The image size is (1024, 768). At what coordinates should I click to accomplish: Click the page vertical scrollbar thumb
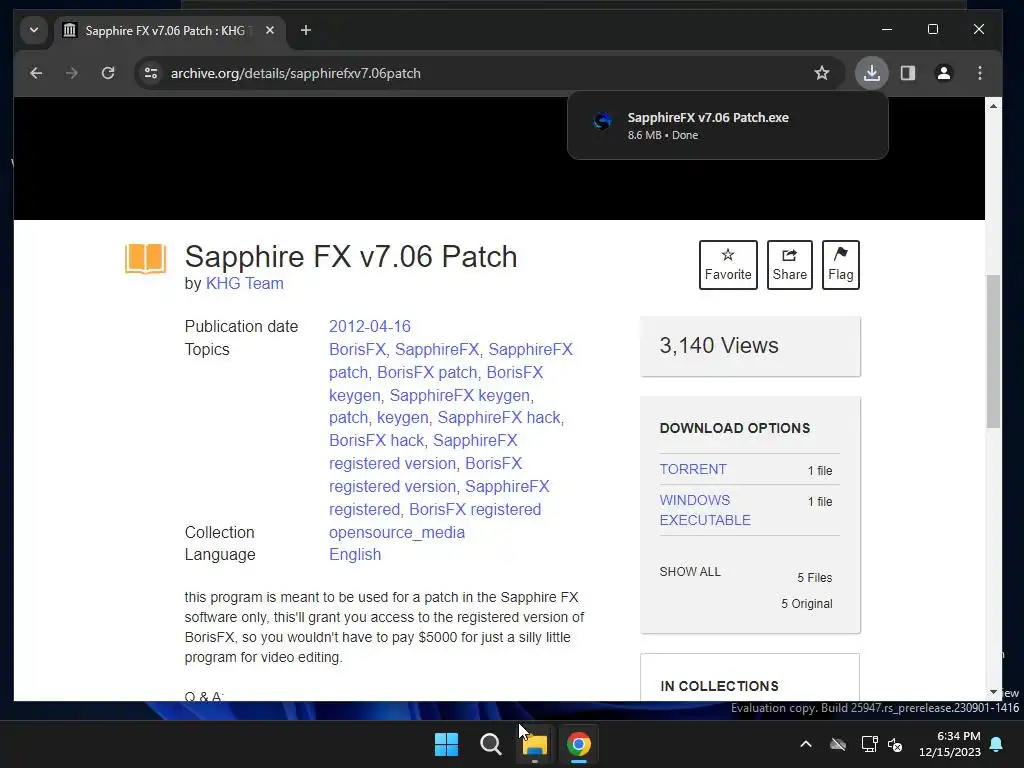click(993, 351)
